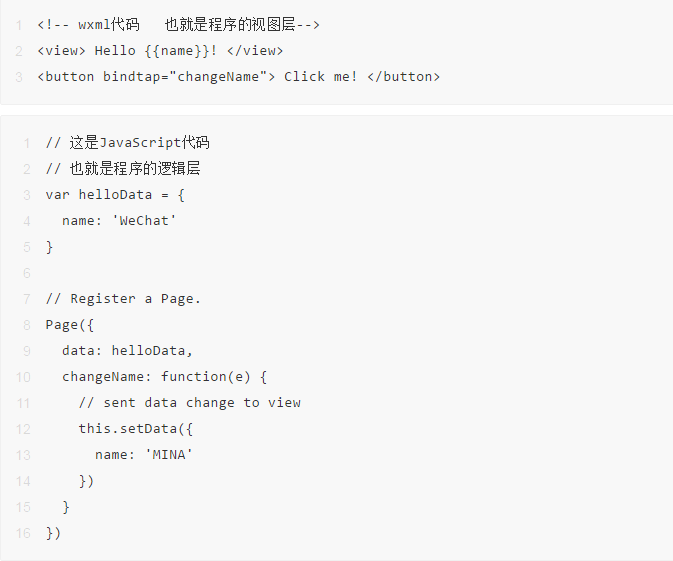673x561 pixels.
Task: Click the wxml comment on the first line
Action: [x=178, y=24]
